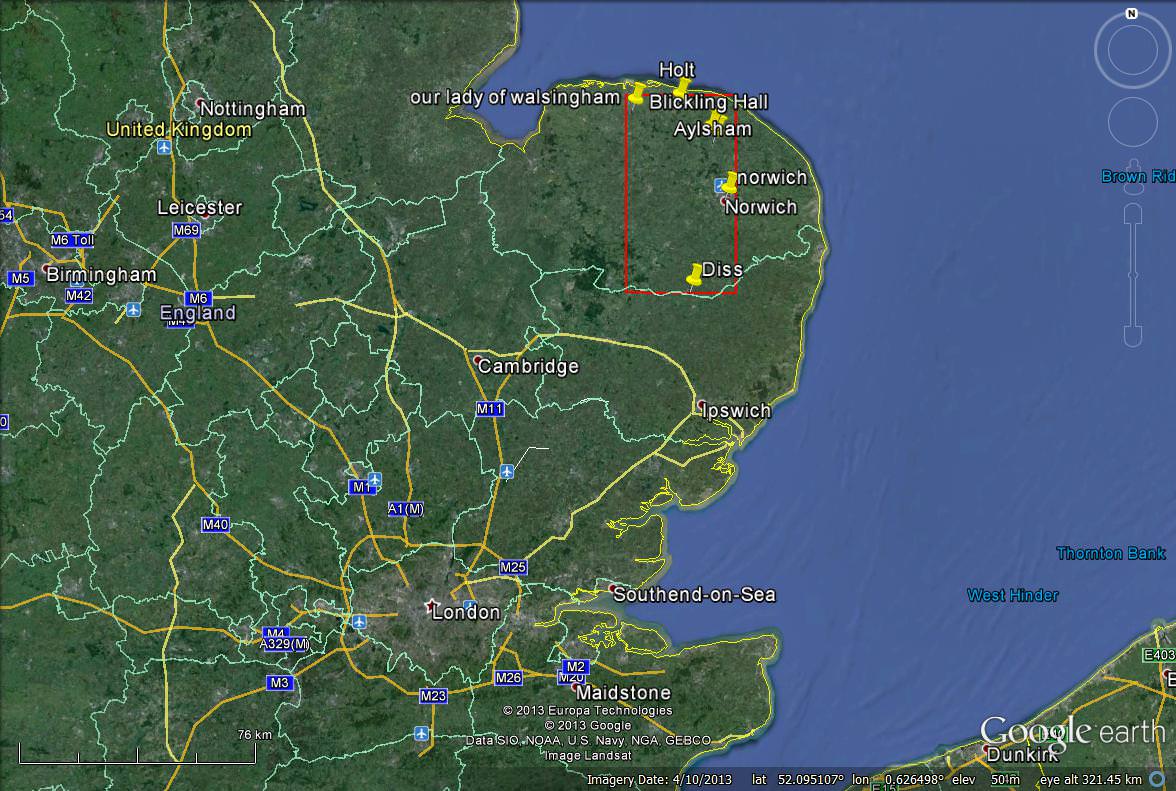Click the Birmingham city label
This screenshot has width=1176, height=791.
click(101, 275)
